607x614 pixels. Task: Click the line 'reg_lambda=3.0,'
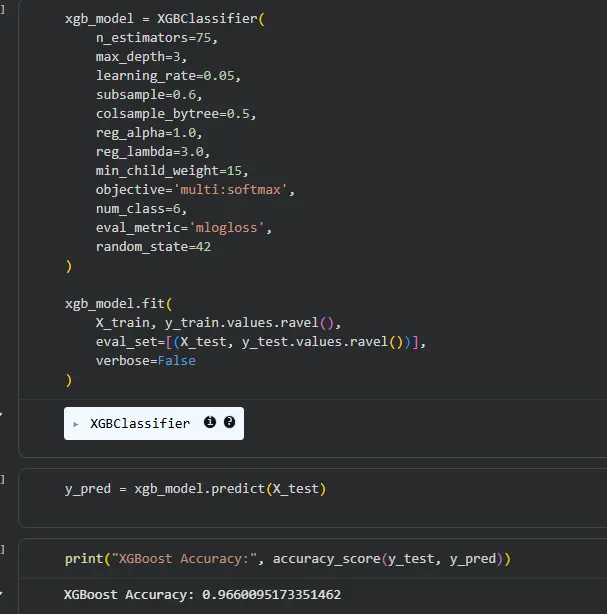coord(153,152)
